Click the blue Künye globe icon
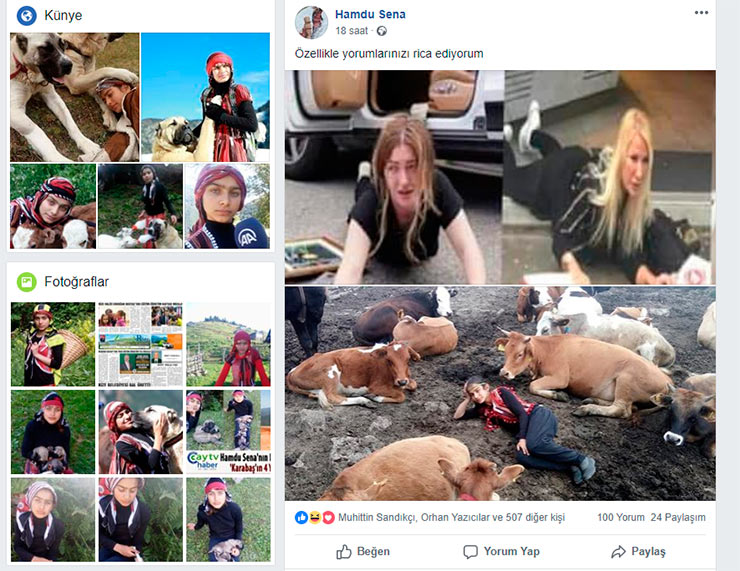Image resolution: width=740 pixels, height=571 pixels. click(x=26, y=15)
